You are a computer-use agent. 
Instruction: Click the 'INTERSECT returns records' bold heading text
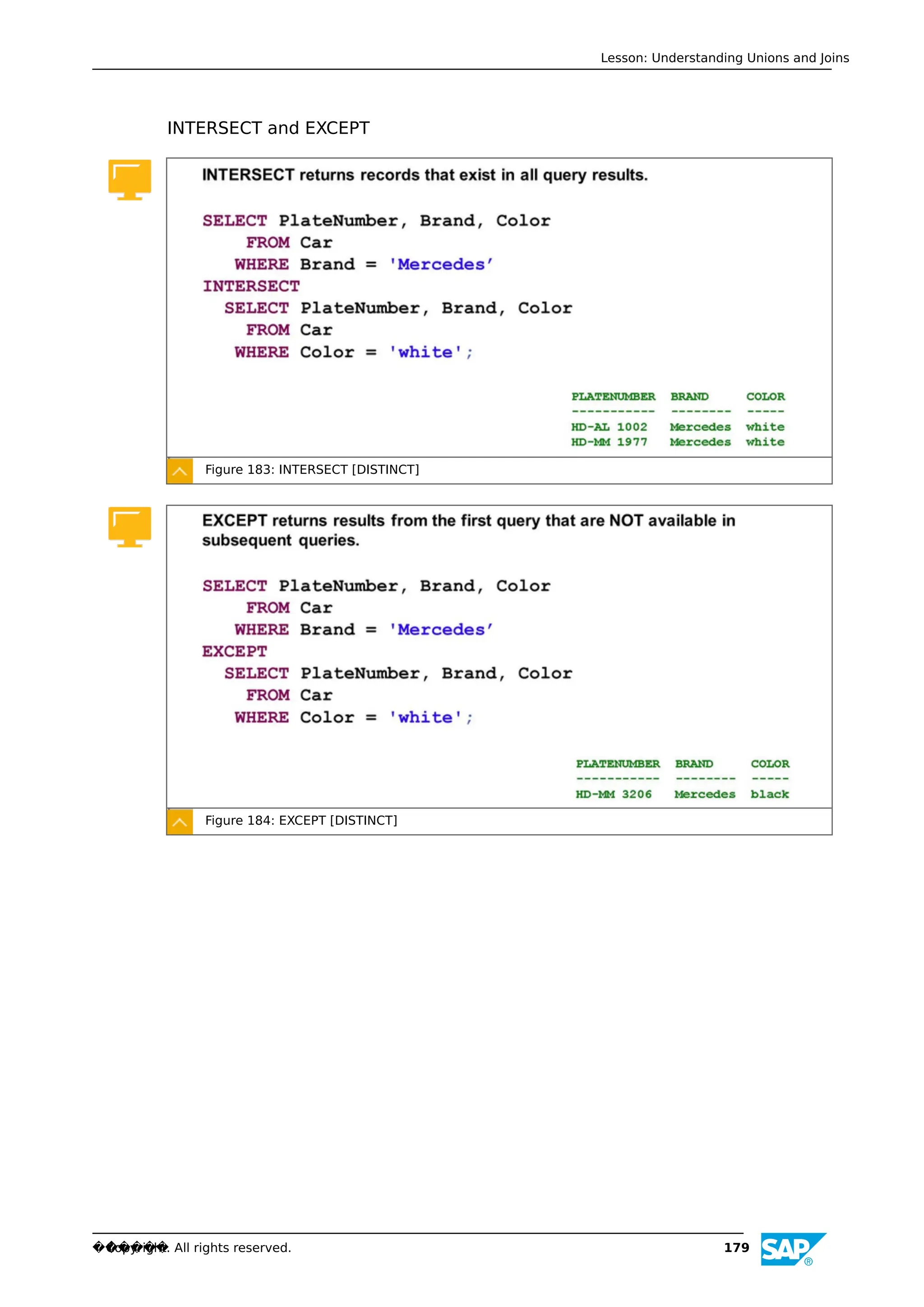[x=425, y=175]
